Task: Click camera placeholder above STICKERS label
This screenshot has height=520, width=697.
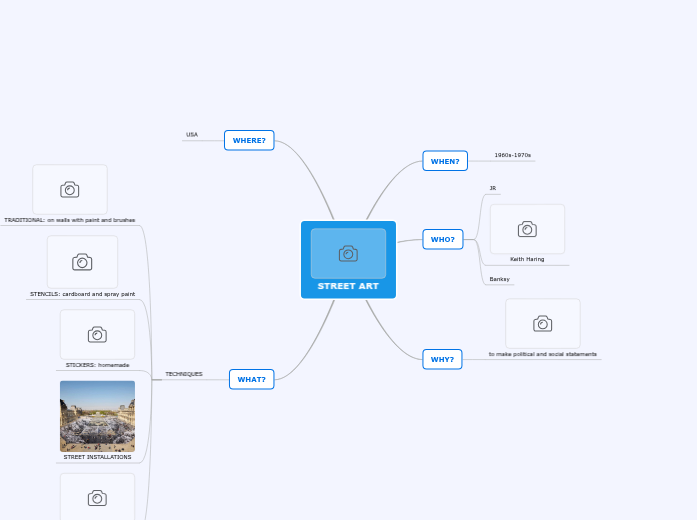Action: coord(97,334)
